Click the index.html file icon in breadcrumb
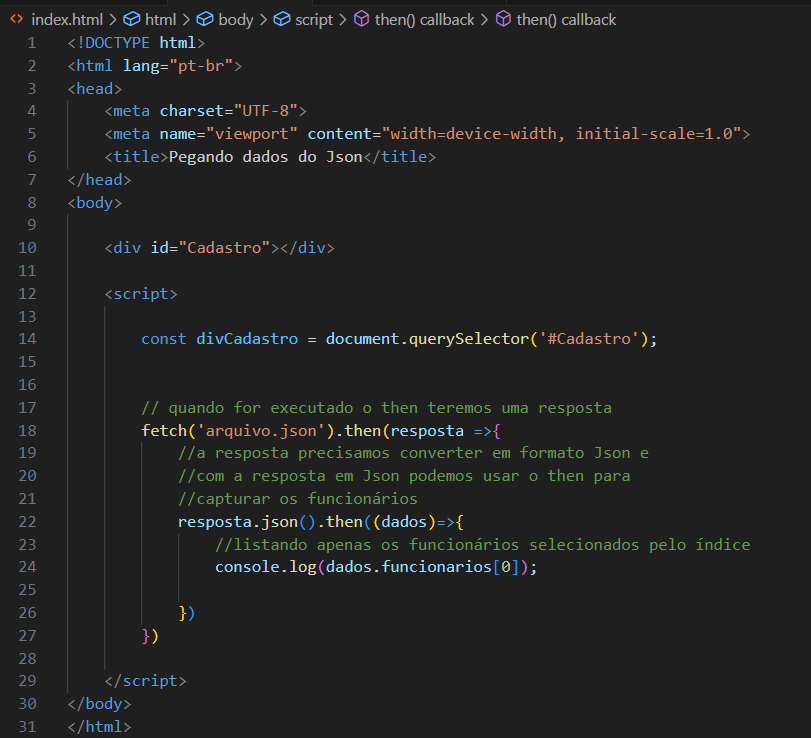811x738 pixels. 17,20
